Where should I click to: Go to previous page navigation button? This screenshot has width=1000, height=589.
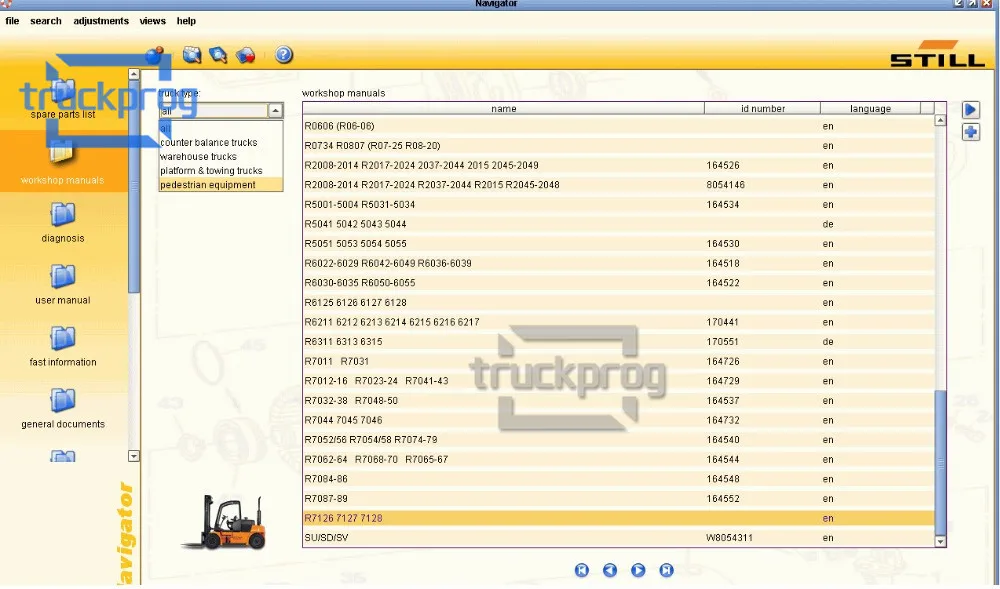point(610,570)
